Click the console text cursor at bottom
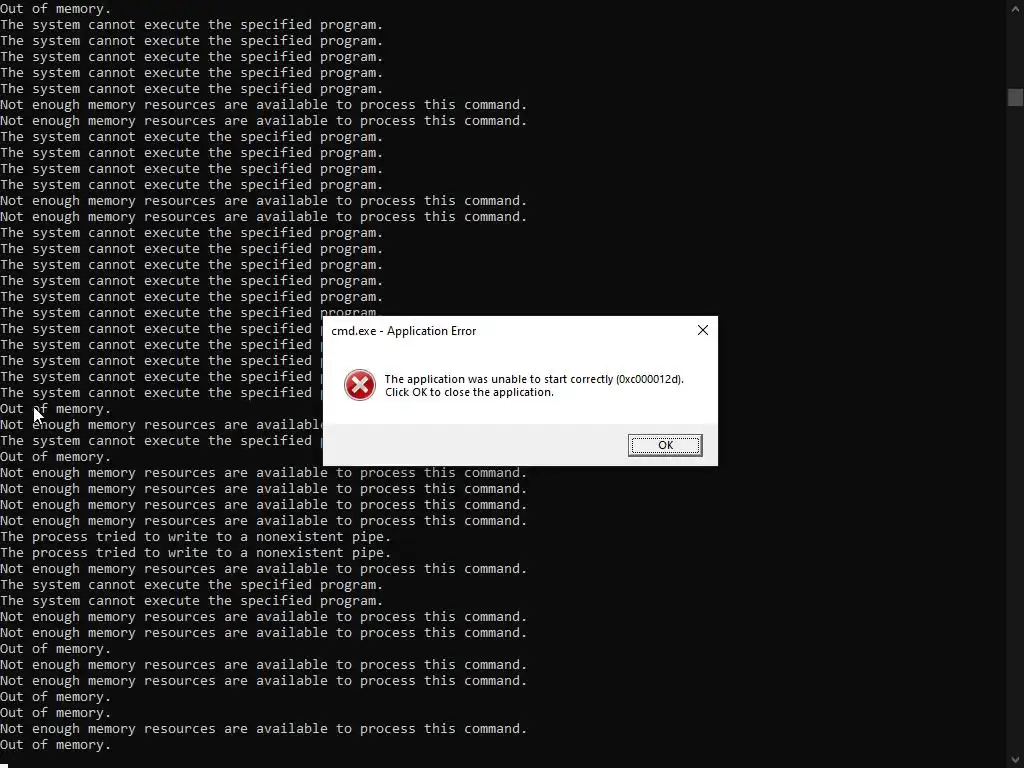Image resolution: width=1024 pixels, height=768 pixels. [x=5, y=765]
